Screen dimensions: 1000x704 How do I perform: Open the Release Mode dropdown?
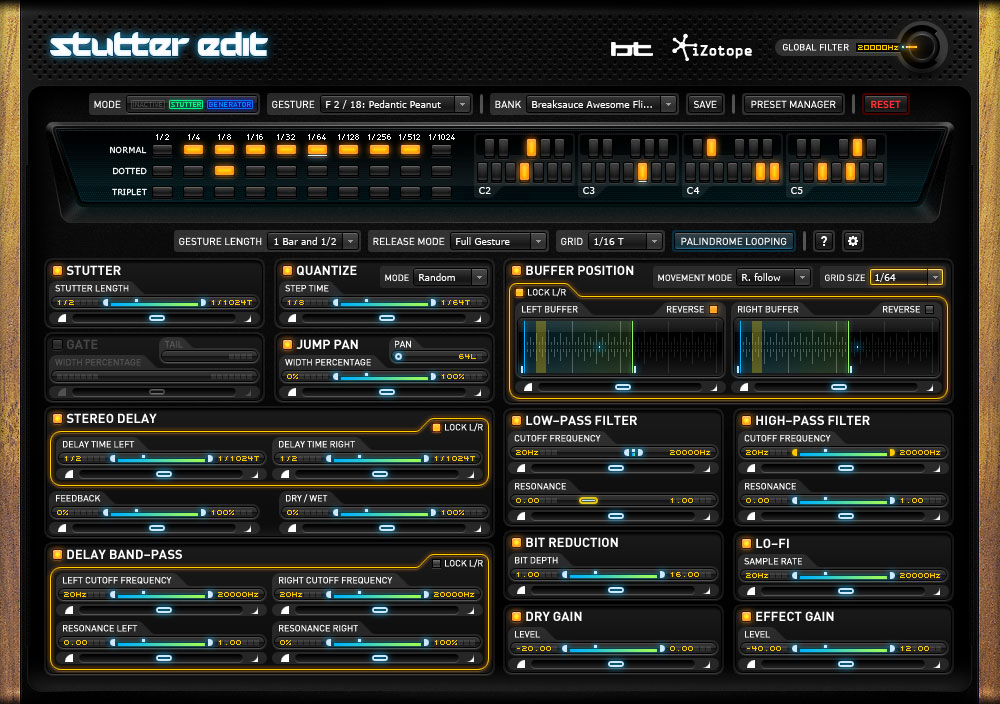(498, 241)
